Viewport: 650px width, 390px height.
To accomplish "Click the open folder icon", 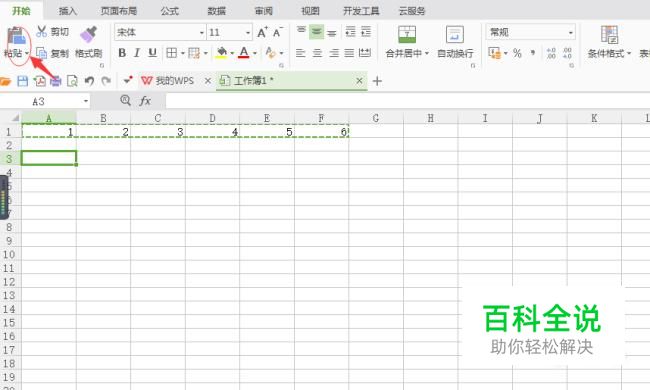I will 5,81.
